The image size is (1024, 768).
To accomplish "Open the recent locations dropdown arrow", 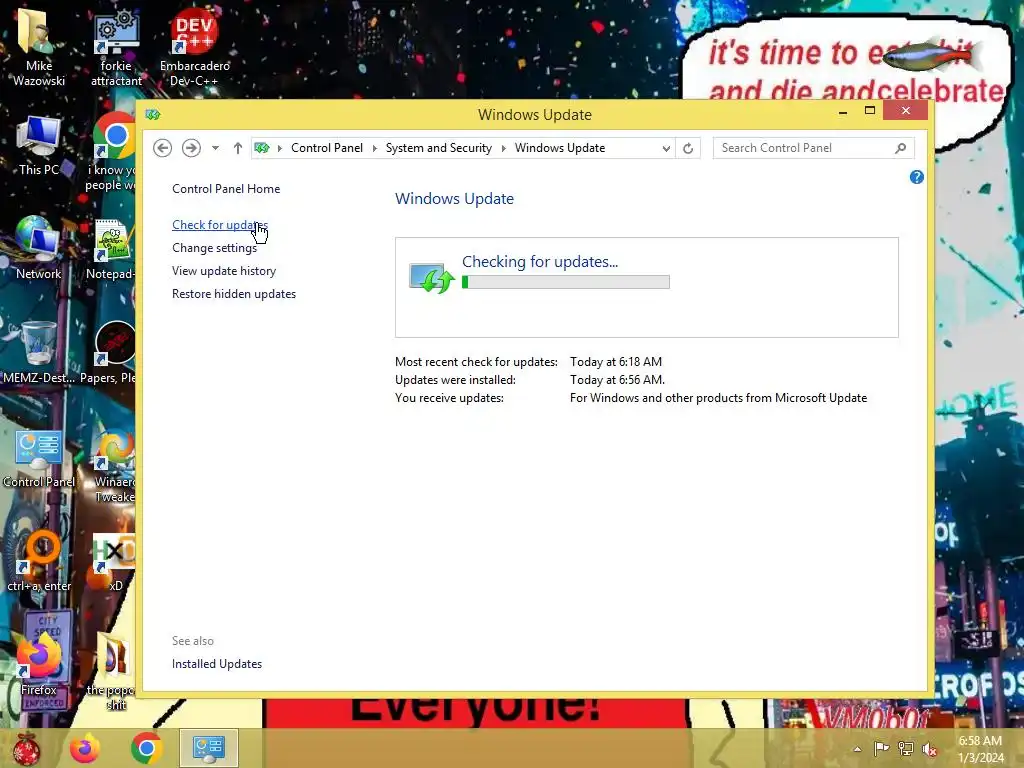I will tap(215, 148).
